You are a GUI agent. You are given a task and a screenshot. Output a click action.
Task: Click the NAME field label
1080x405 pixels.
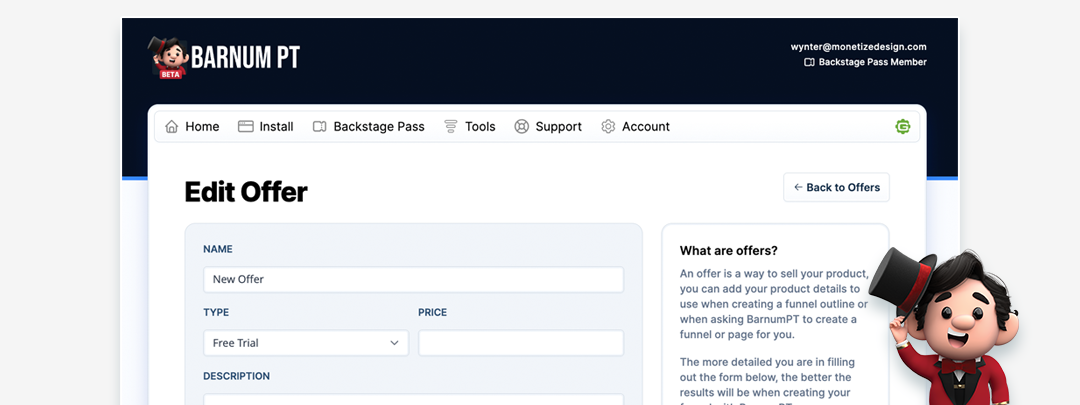(x=218, y=249)
